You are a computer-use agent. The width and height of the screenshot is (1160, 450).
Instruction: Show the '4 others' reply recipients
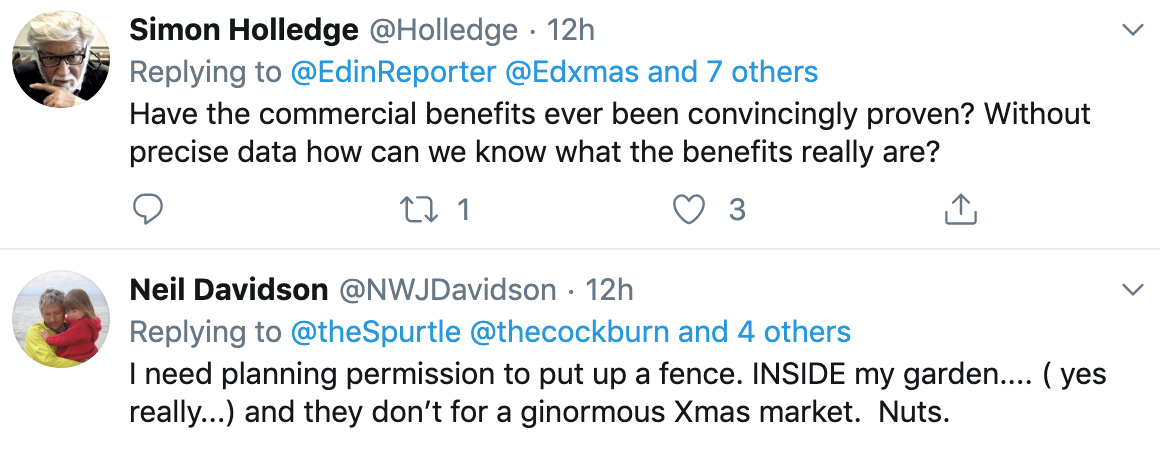(793, 332)
